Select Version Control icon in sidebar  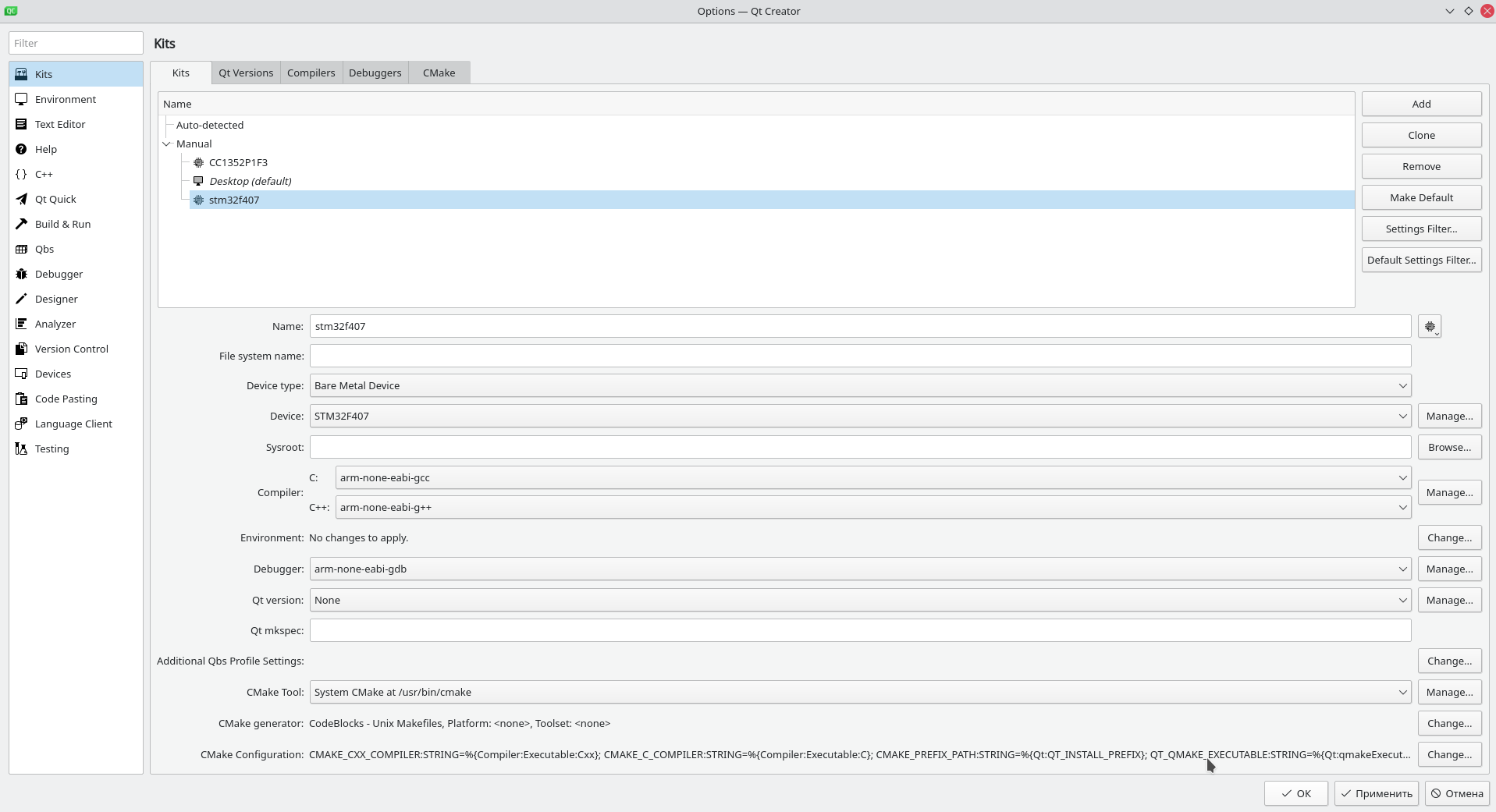click(x=21, y=349)
